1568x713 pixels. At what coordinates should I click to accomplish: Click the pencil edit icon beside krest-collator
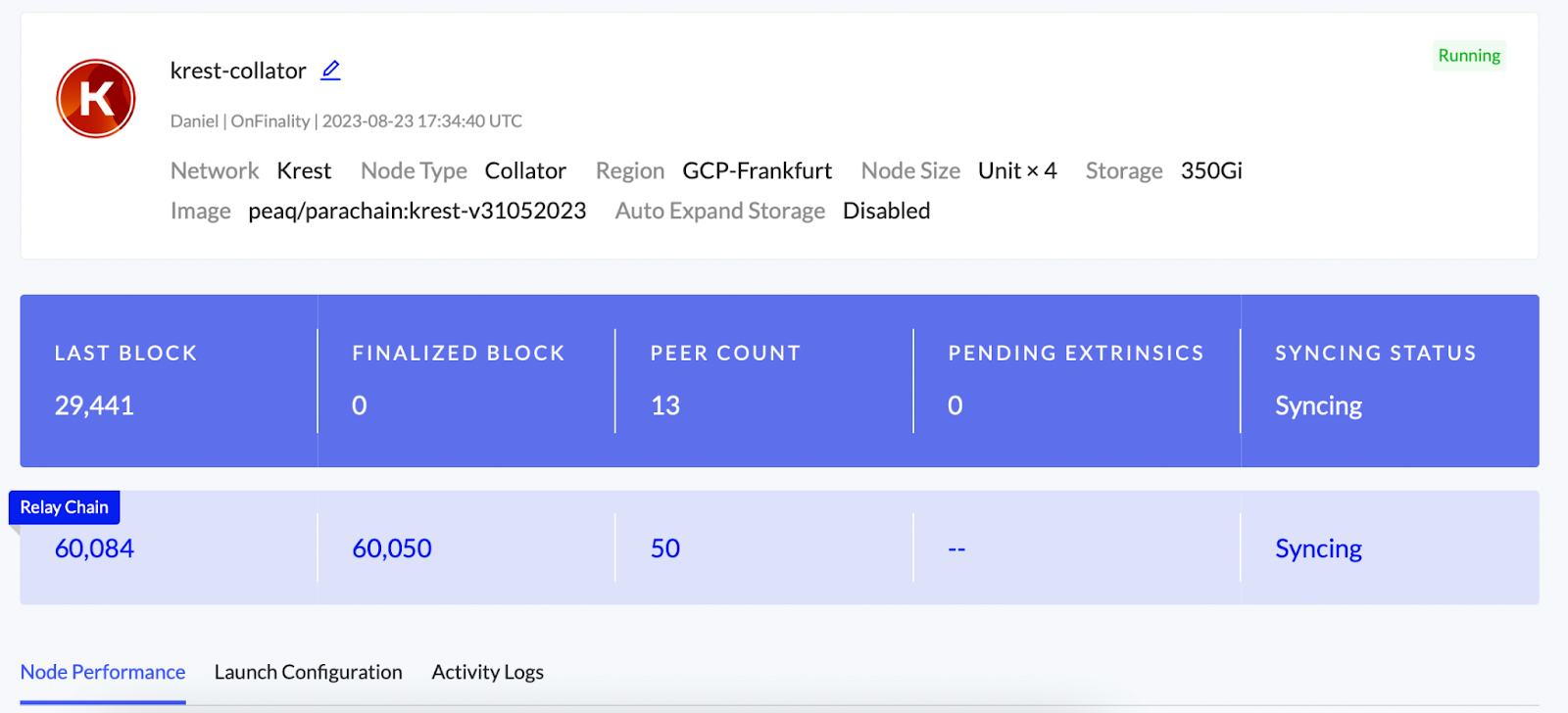tap(331, 70)
